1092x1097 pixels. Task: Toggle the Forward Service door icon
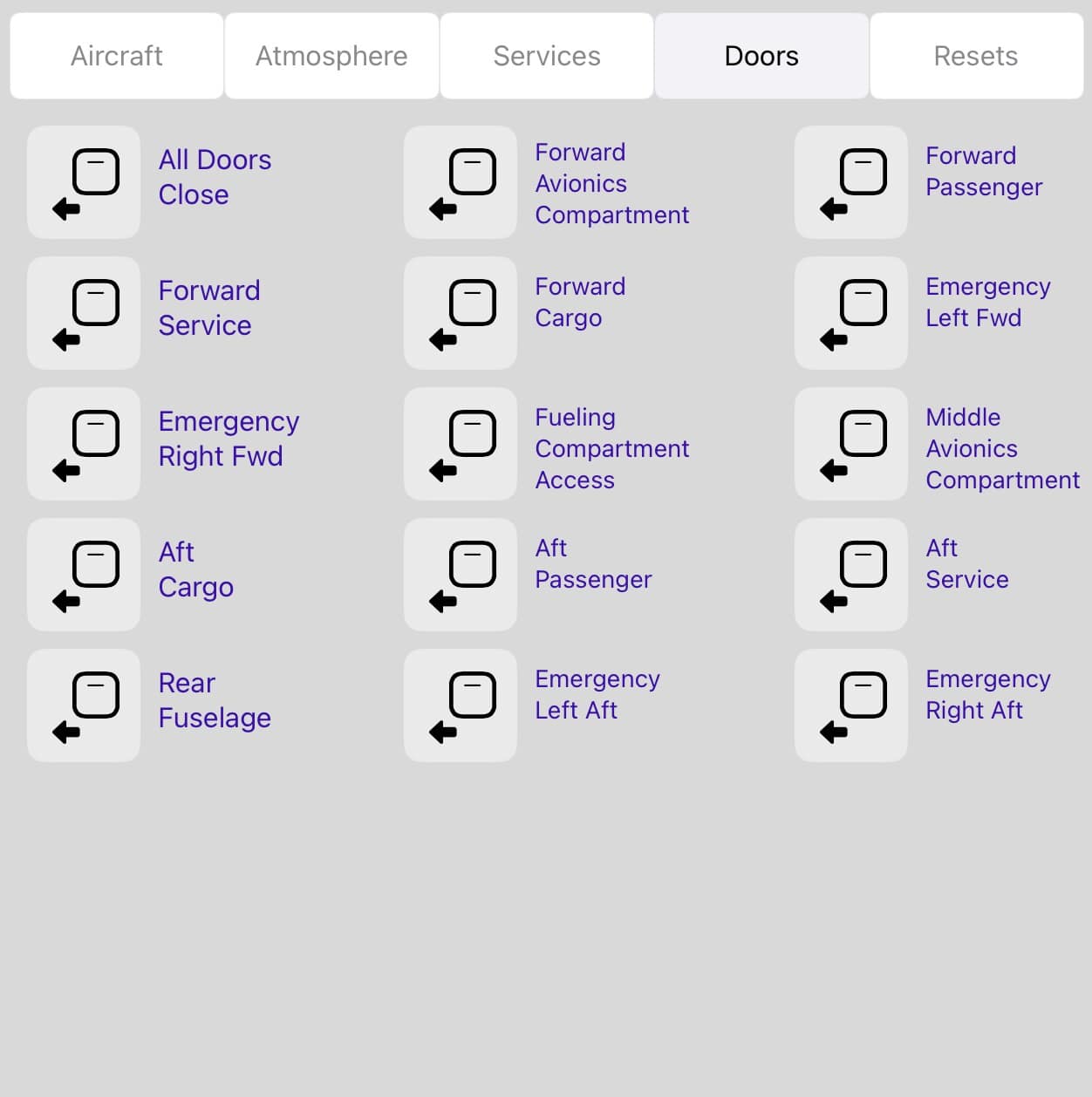[84, 313]
